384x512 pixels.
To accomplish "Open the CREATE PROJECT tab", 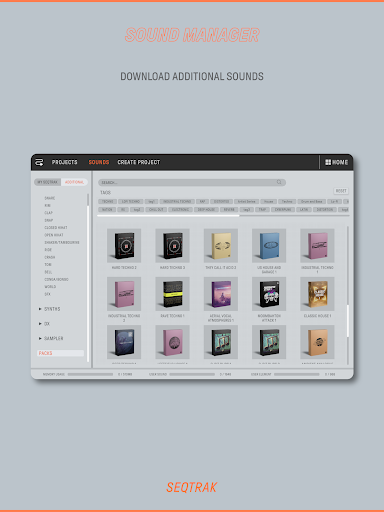I will coord(139,162).
